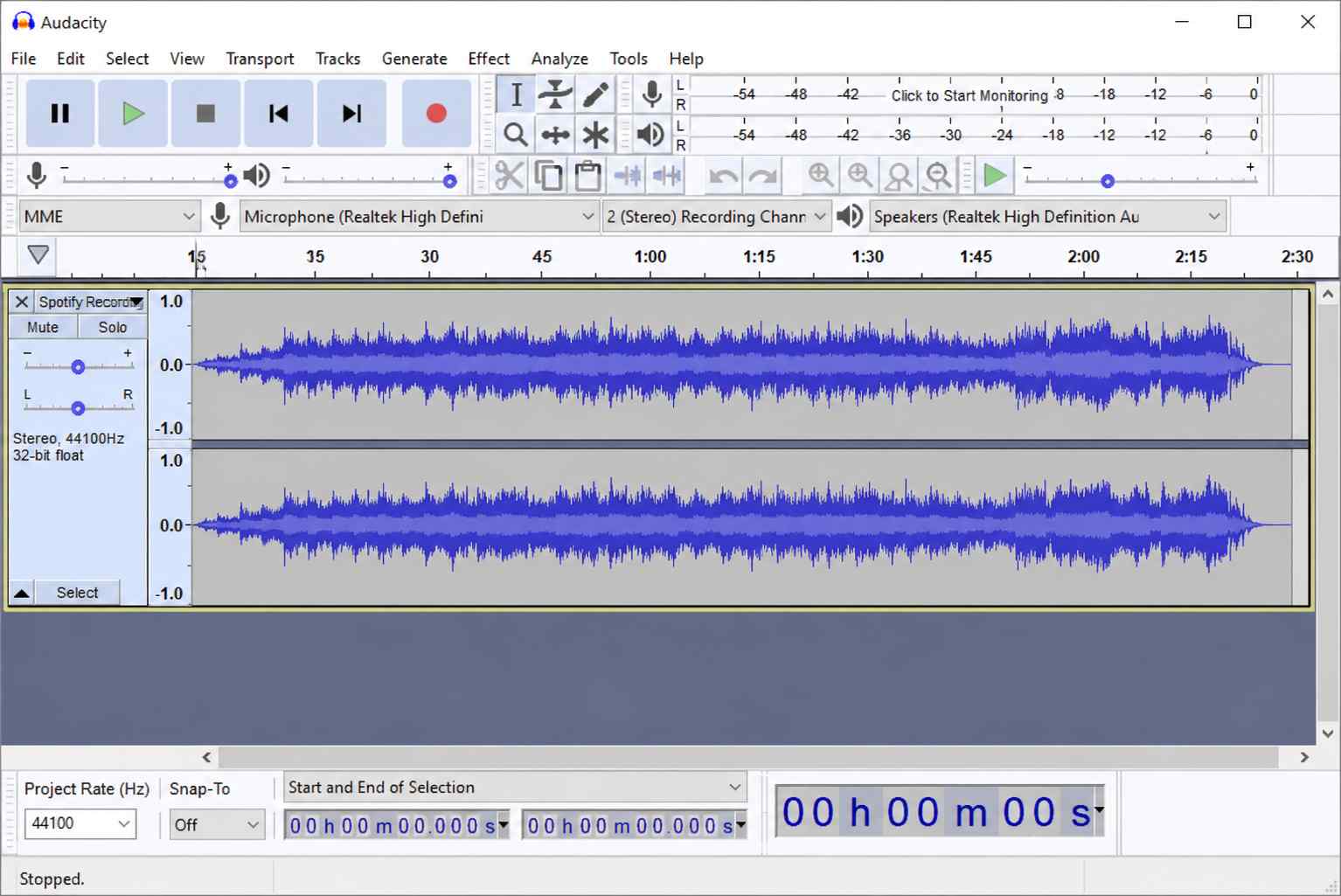Open the Speakers playback device dropdown
Screen dimensions: 1341x896
coord(1047,217)
